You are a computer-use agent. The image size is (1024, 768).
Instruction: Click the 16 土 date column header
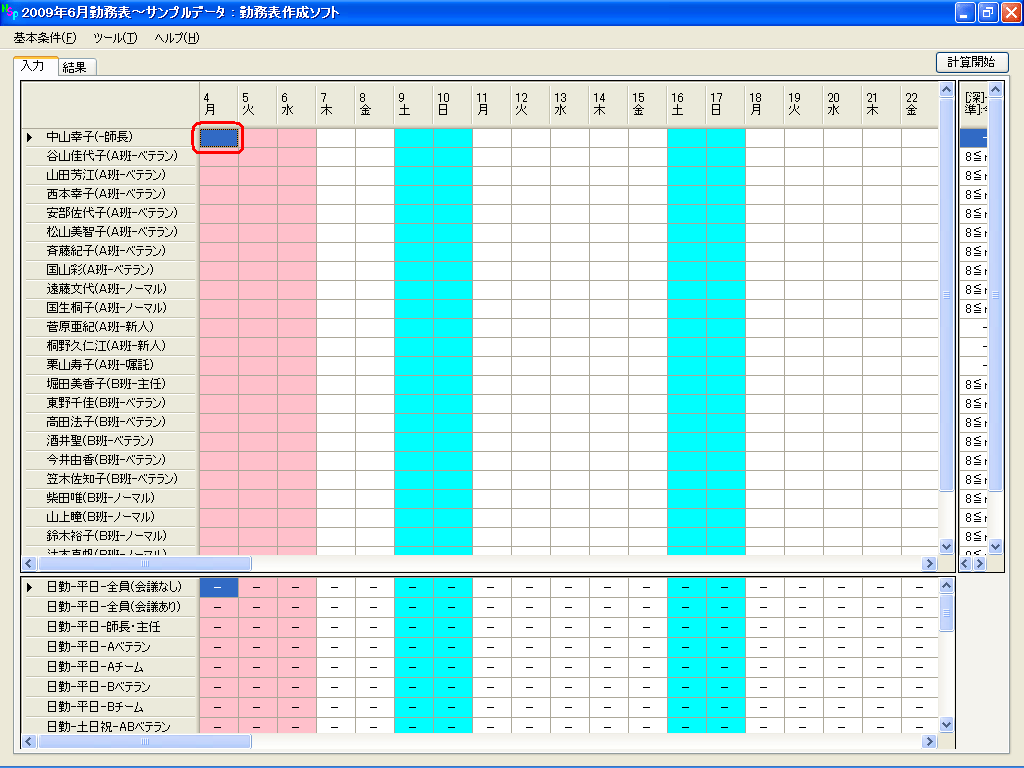pos(687,104)
